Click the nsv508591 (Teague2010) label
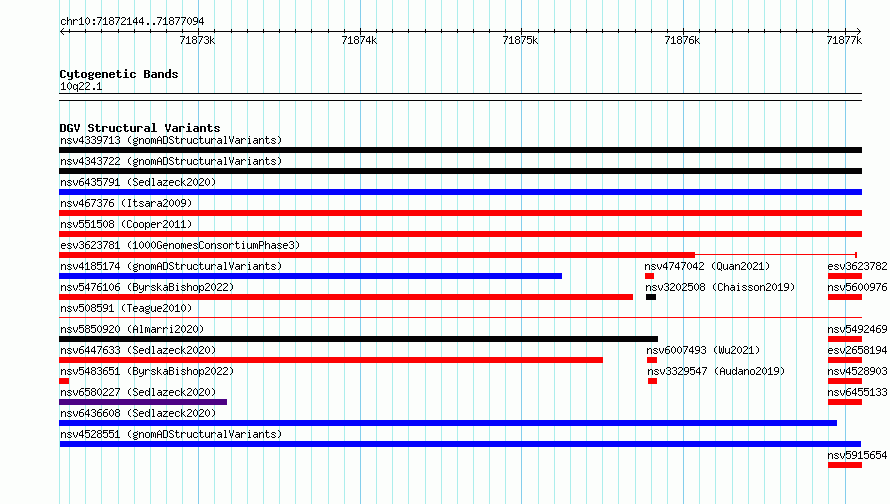The image size is (890, 504). 126,308
